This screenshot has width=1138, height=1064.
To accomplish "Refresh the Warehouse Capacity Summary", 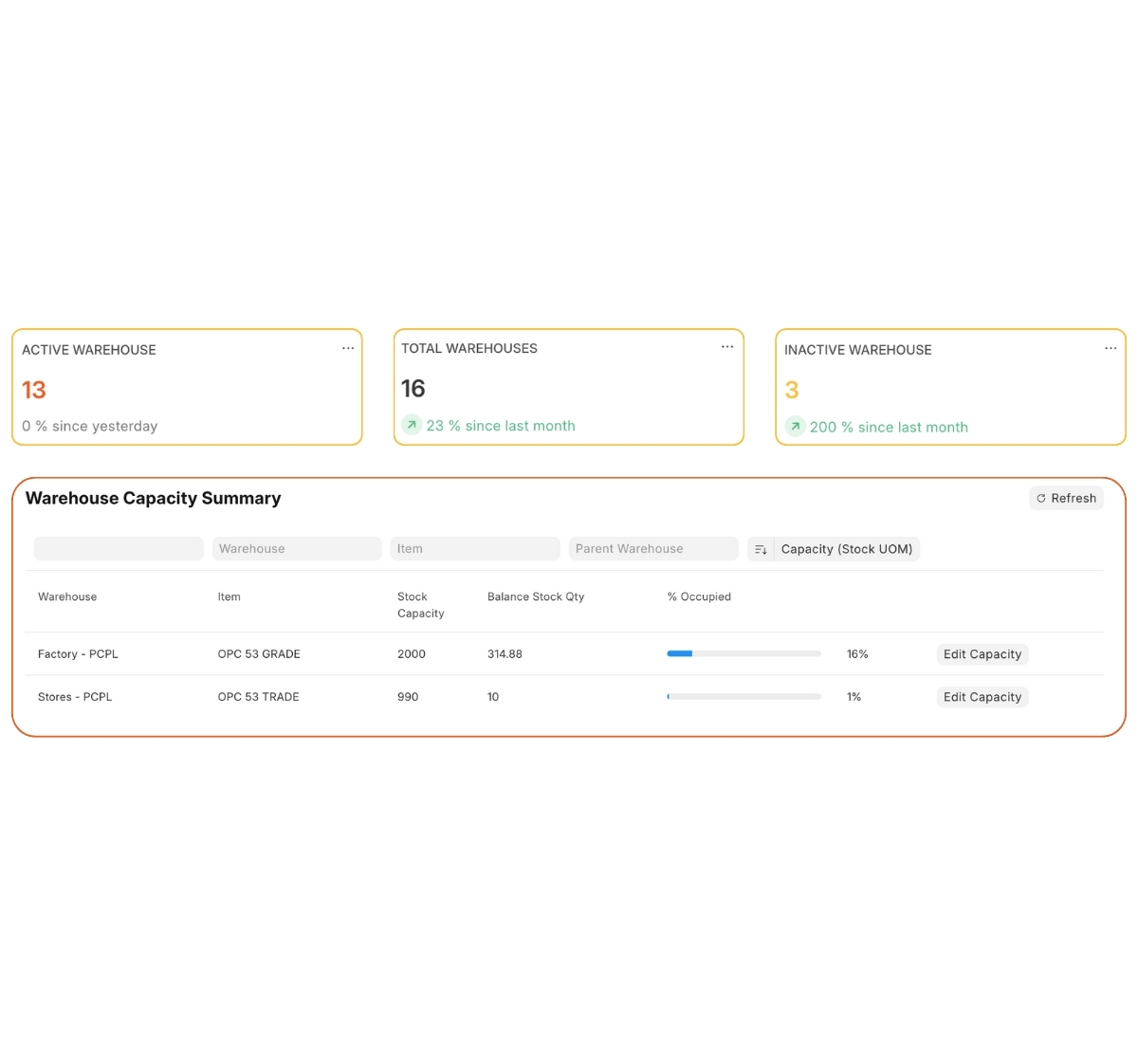I will [x=1066, y=498].
